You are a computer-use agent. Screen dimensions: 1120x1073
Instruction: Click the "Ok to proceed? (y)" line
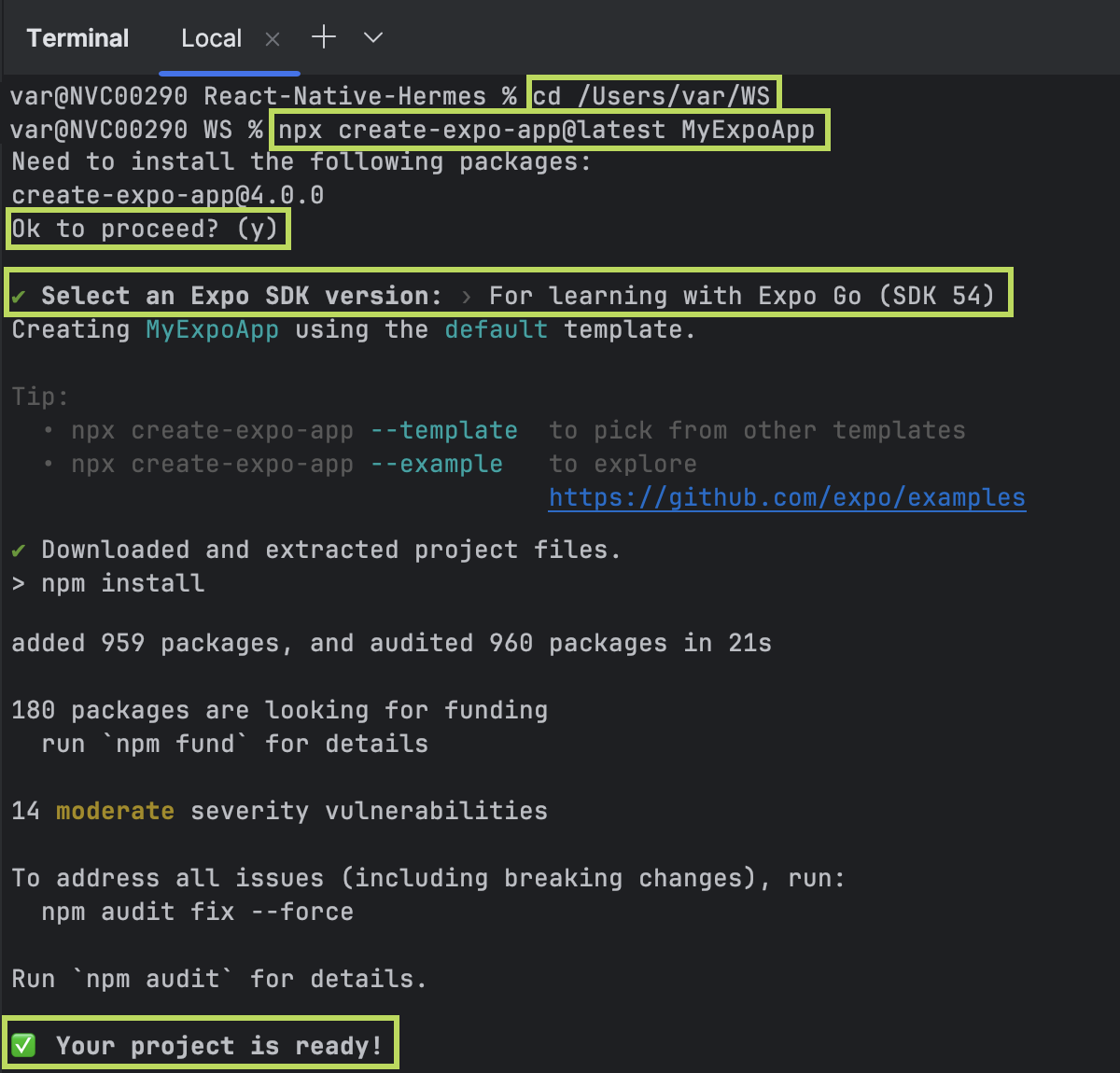(x=146, y=229)
